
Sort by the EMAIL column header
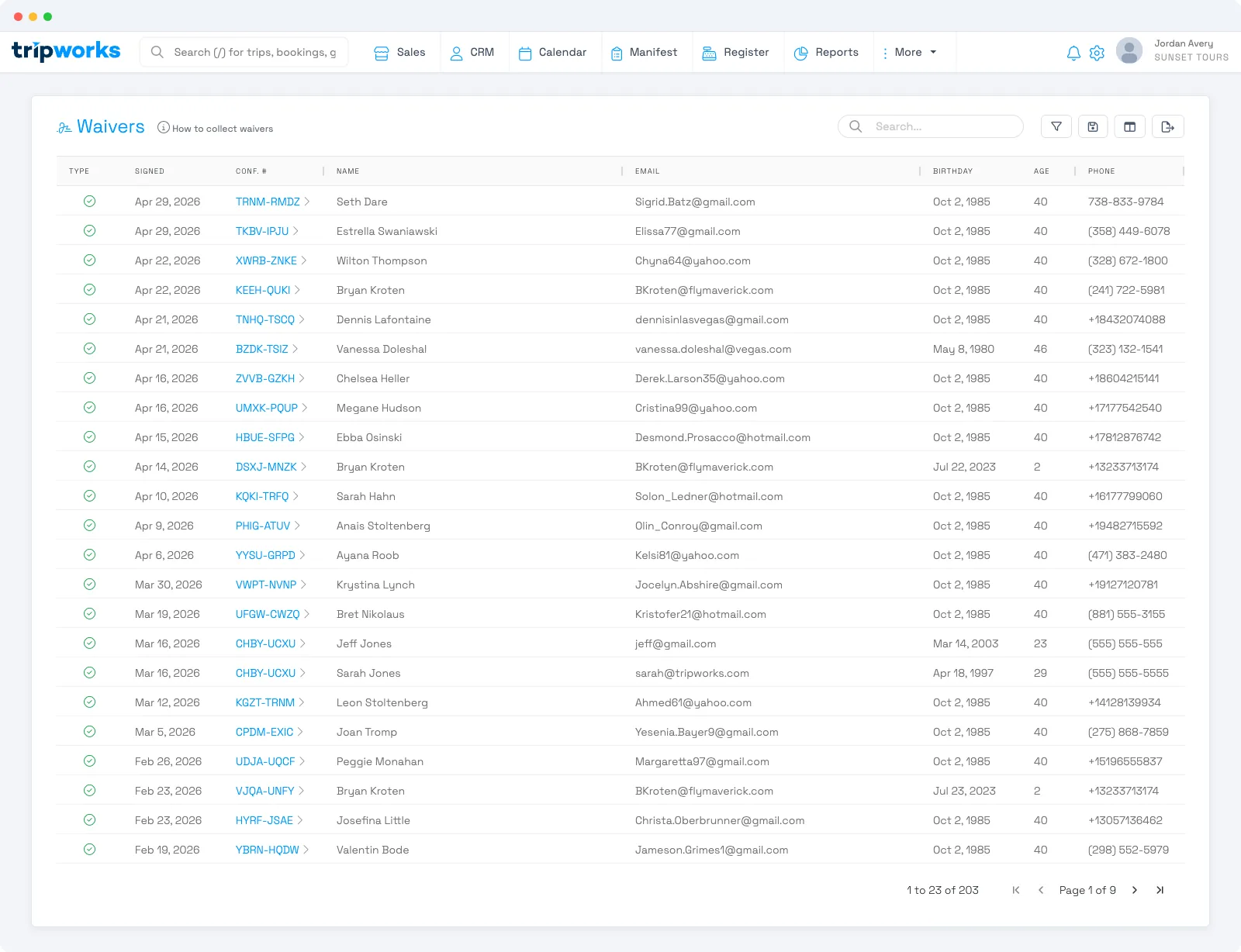648,171
